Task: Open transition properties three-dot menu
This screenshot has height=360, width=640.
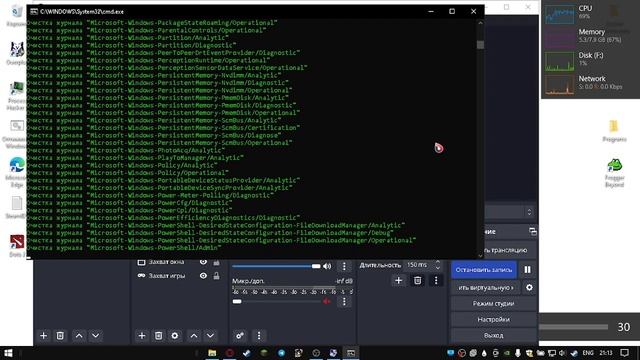Action: (x=436, y=280)
